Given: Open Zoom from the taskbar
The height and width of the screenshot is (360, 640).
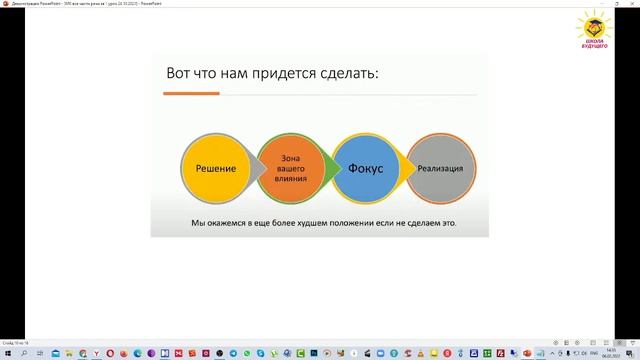Looking at the screenshot, I should pyautogui.click(x=380, y=353).
